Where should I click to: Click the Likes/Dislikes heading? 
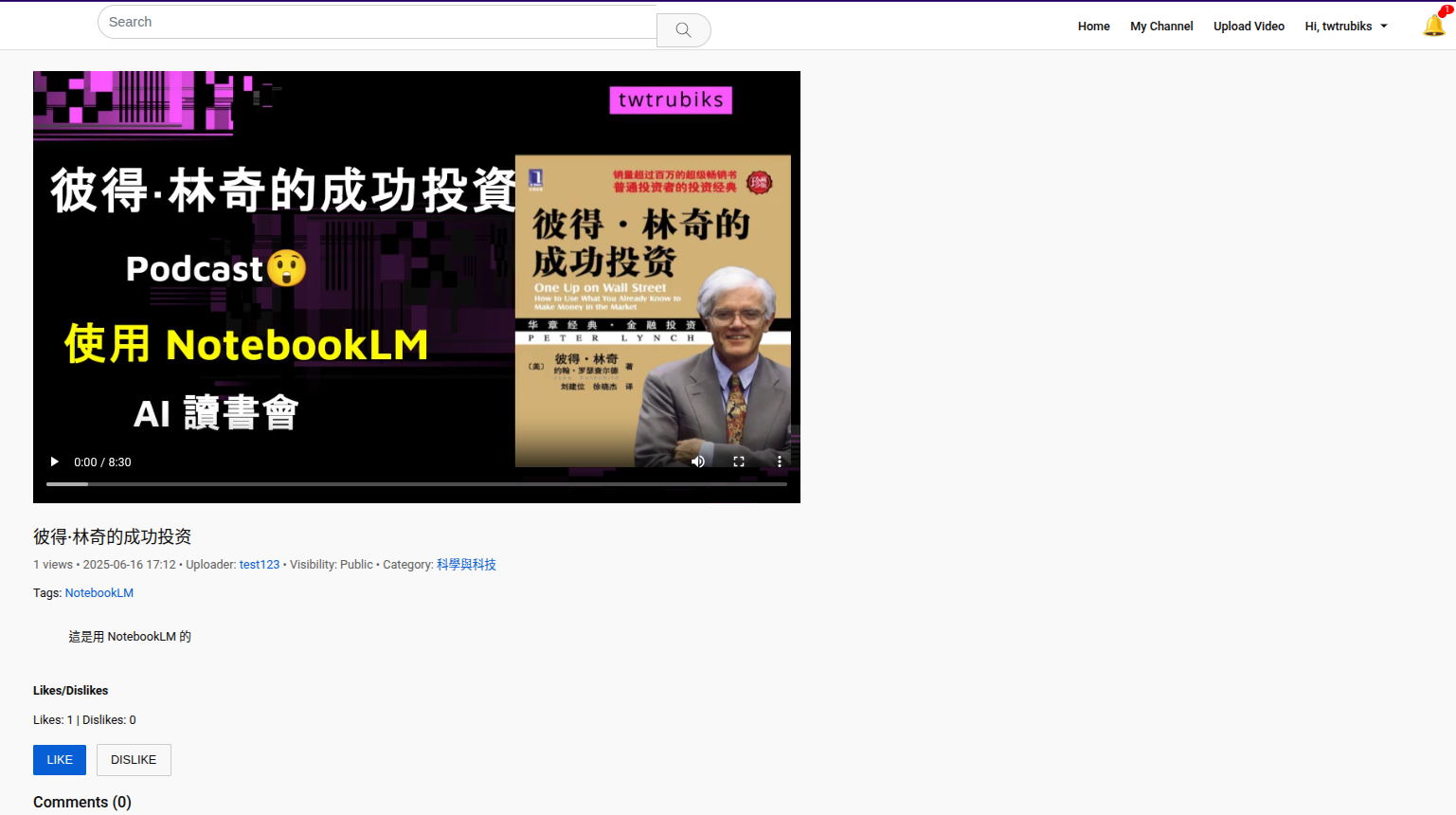(x=71, y=691)
